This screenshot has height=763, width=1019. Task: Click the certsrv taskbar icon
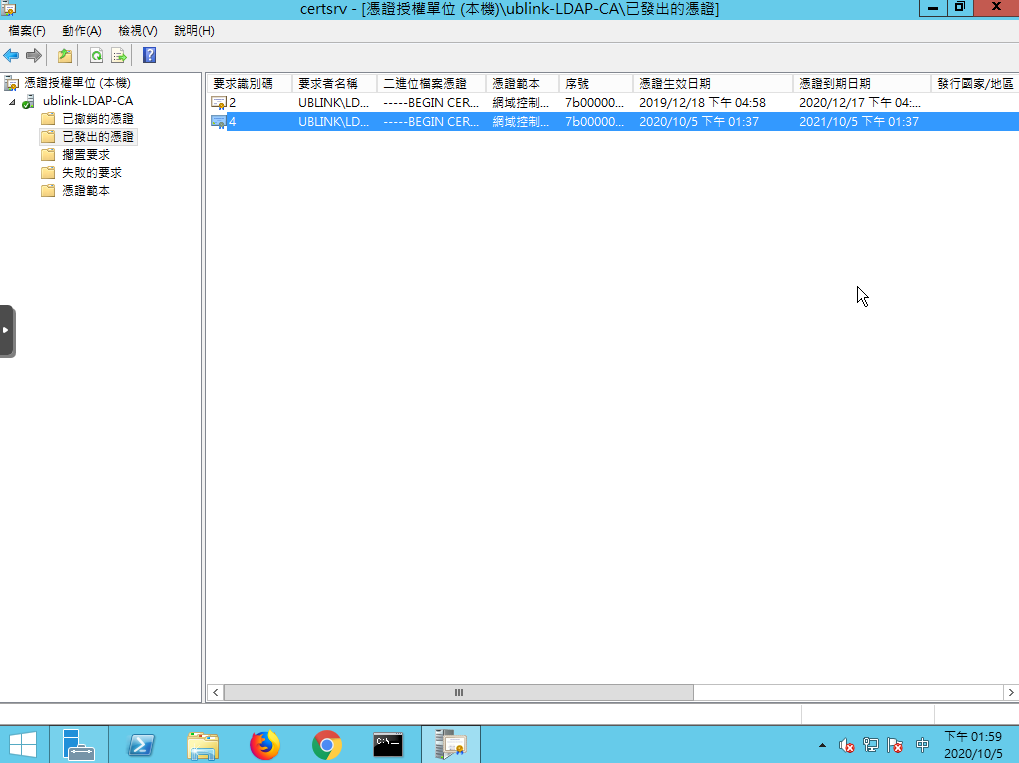pyautogui.click(x=451, y=745)
